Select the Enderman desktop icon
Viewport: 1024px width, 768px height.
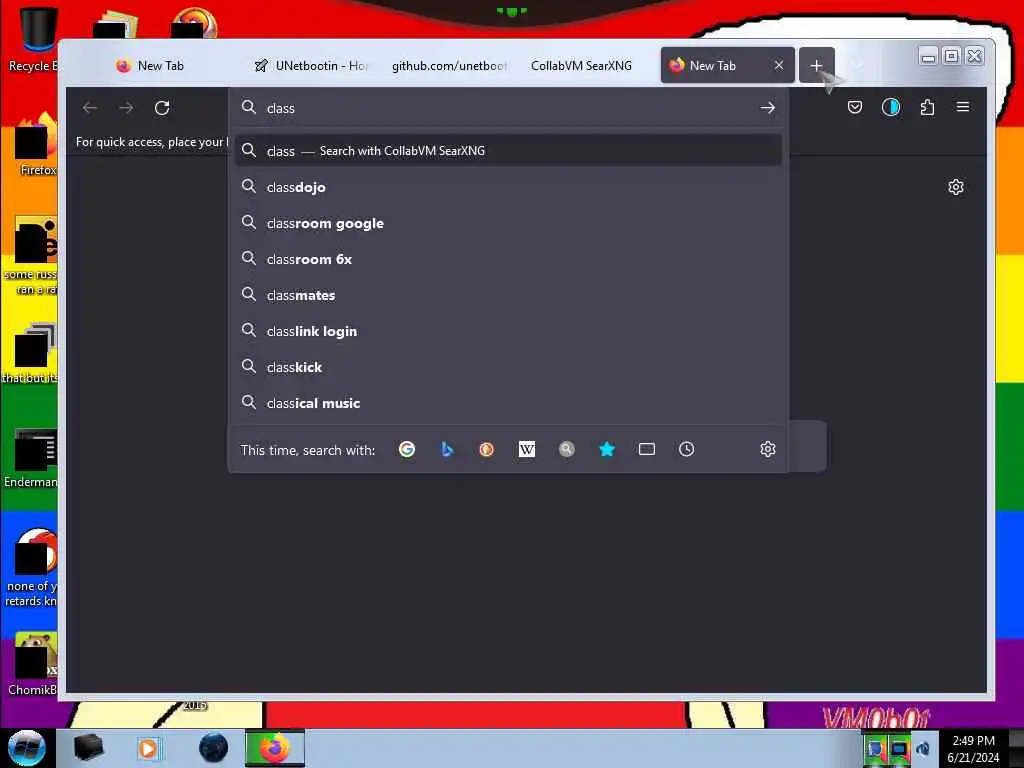(x=33, y=458)
